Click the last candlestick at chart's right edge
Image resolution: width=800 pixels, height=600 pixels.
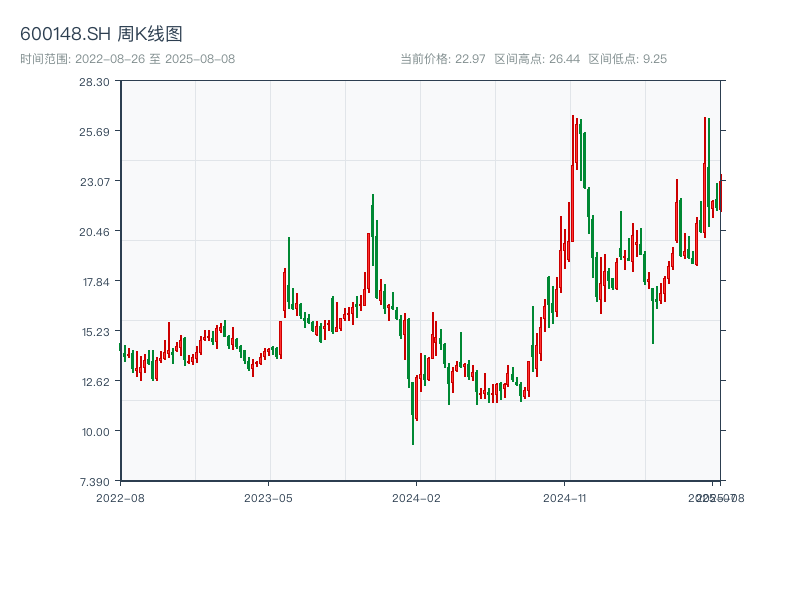pos(720,195)
